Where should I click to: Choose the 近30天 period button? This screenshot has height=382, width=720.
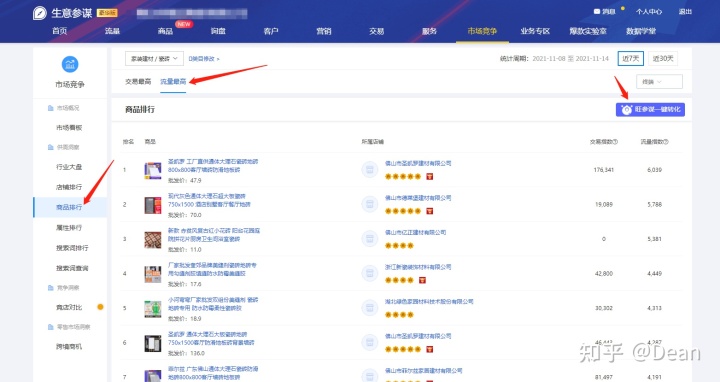663,59
